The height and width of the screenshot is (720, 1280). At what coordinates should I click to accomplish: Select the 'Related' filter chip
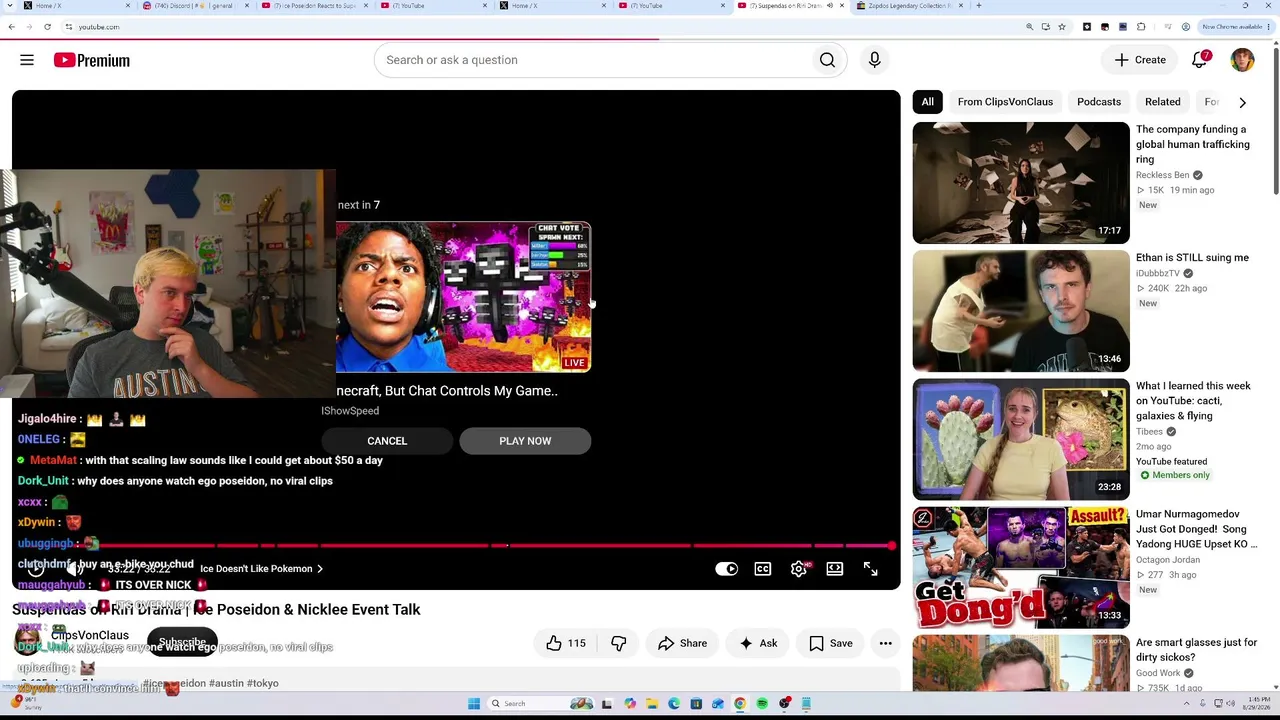[1162, 102]
